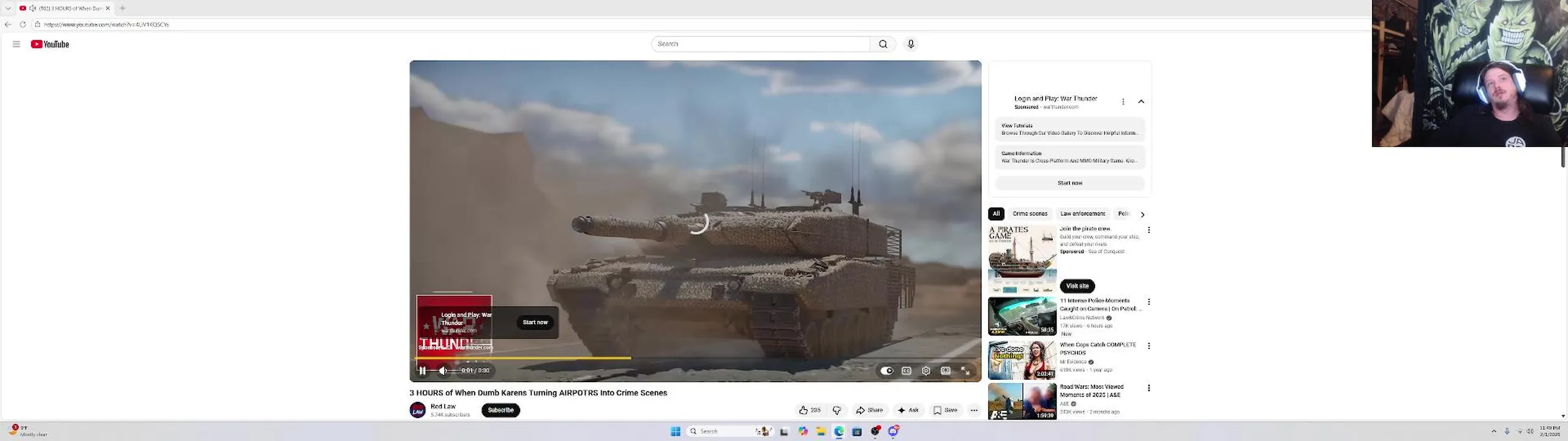Open the A Pirates Game ad thumbnail
This screenshot has height=441, width=1568.
(1022, 260)
